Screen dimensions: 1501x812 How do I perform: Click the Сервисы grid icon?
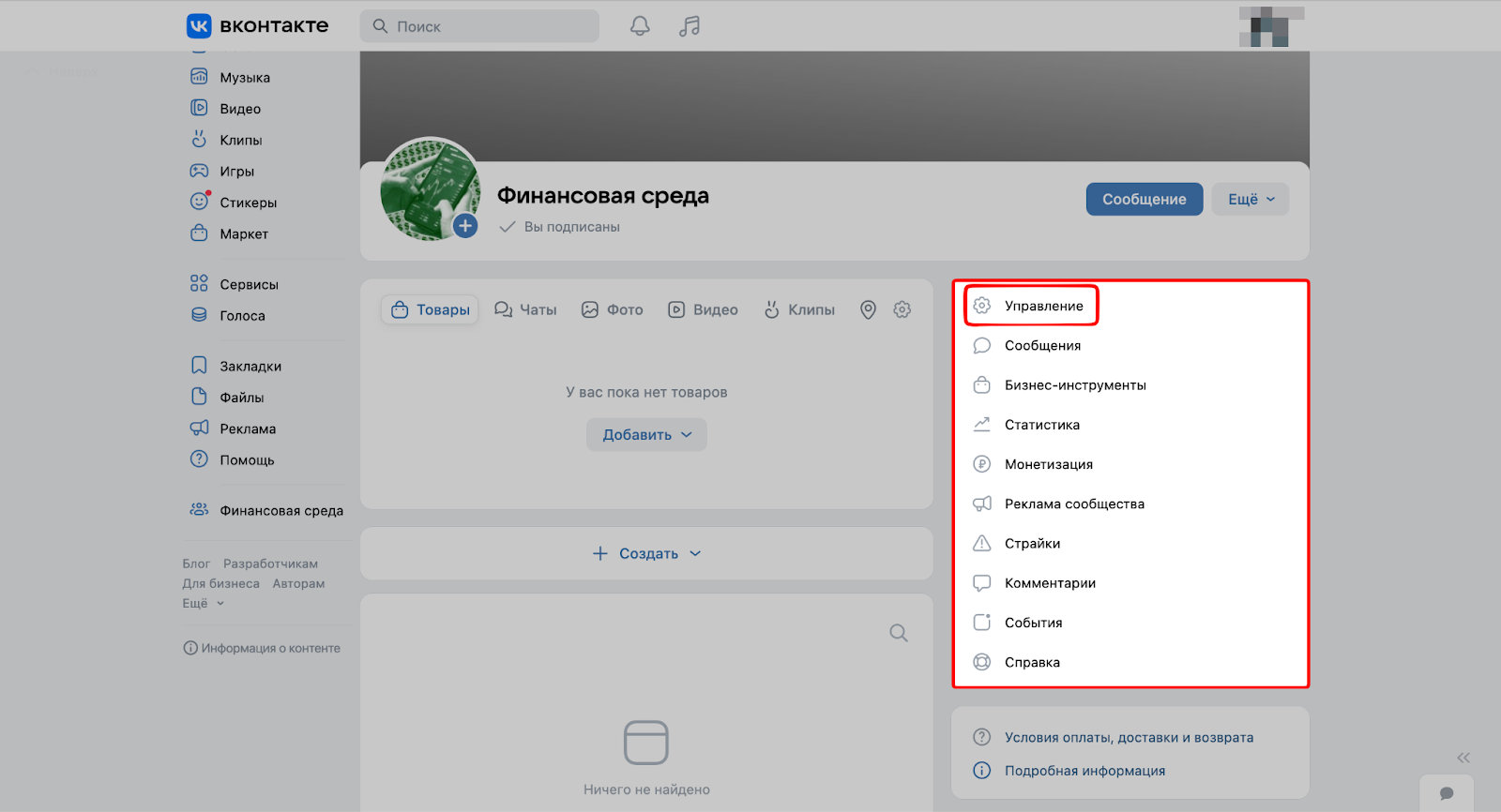199,283
